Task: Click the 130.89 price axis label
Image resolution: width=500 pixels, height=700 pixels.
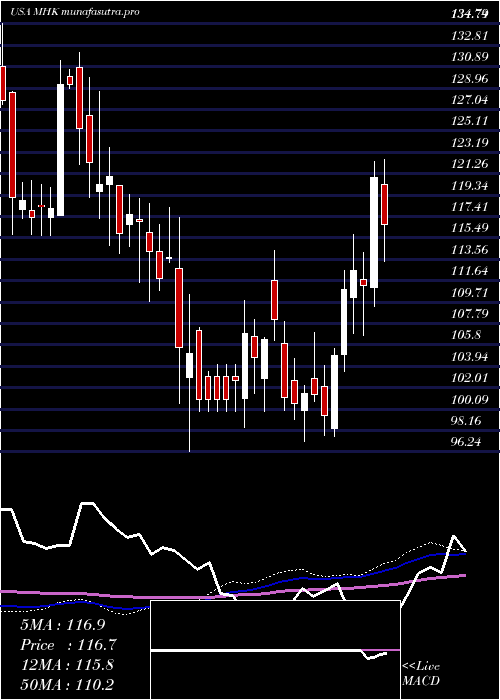Action: click(x=469, y=57)
